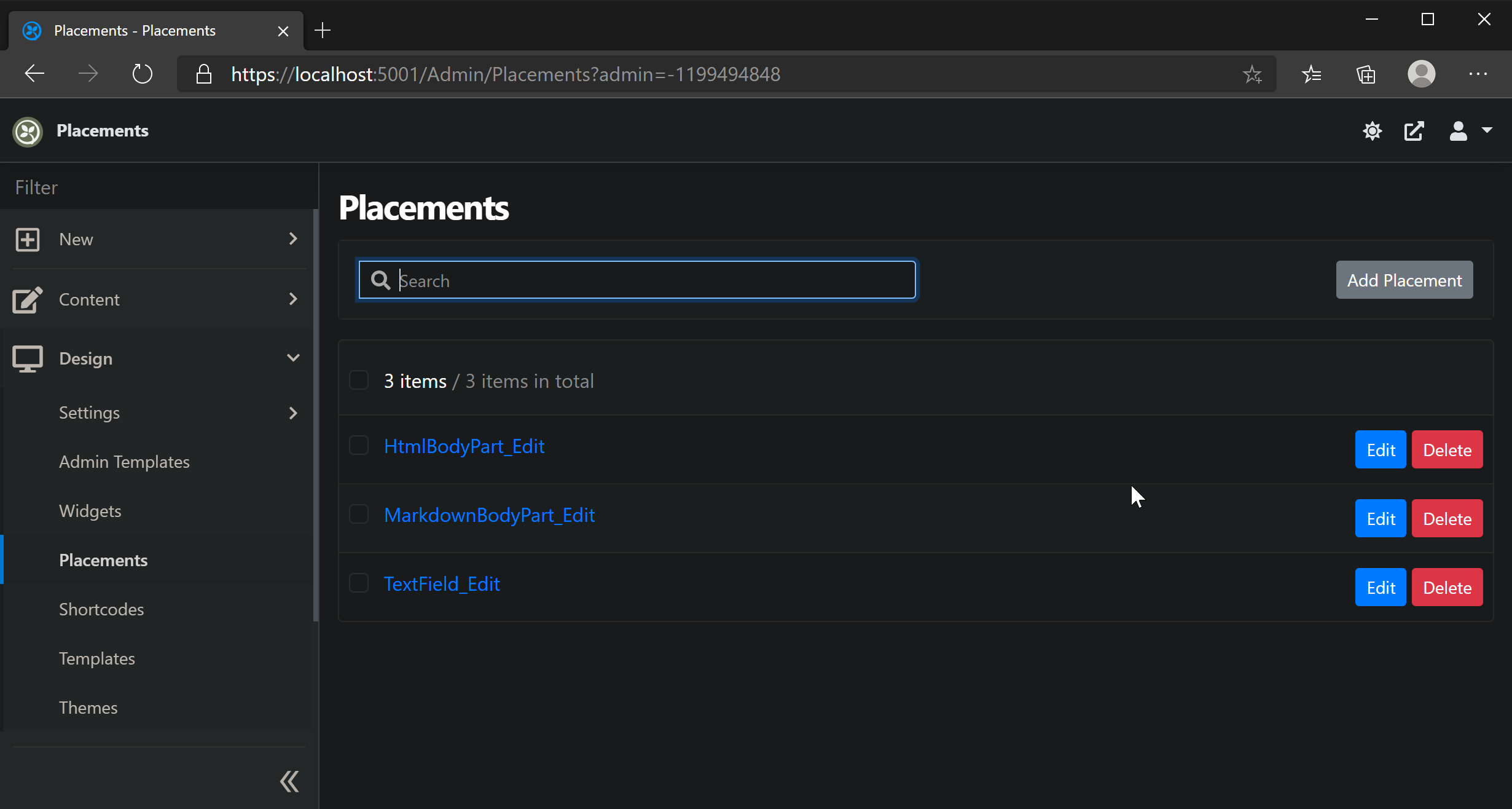This screenshot has height=809, width=1512.
Task: Check the HtmlBodyPart_Edit checkbox
Action: (x=359, y=446)
